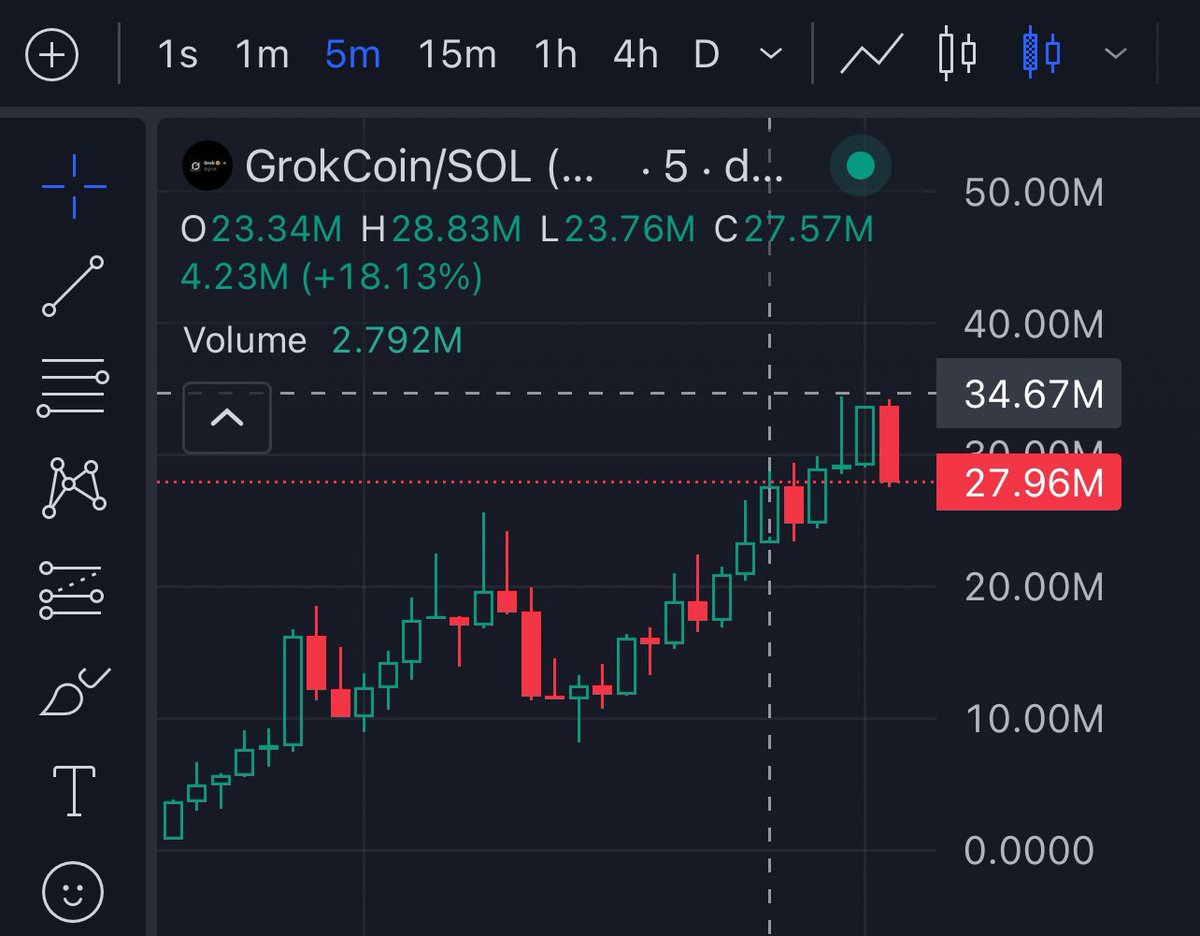
Task: Open the timeframe dropdown chevron
Action: coord(771,55)
